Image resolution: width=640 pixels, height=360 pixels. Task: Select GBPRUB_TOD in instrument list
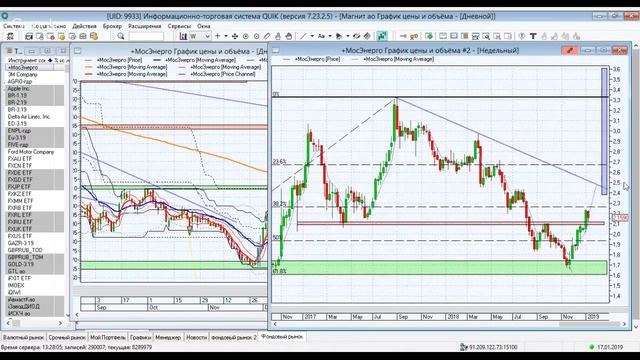pyautogui.click(x=35, y=250)
